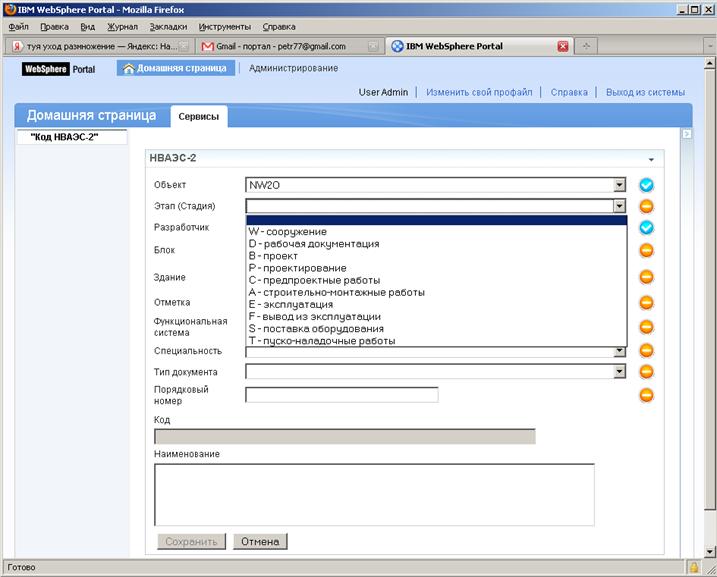Focus the Порядковый номер text field
This screenshot has height=577, width=717.
coord(342,395)
